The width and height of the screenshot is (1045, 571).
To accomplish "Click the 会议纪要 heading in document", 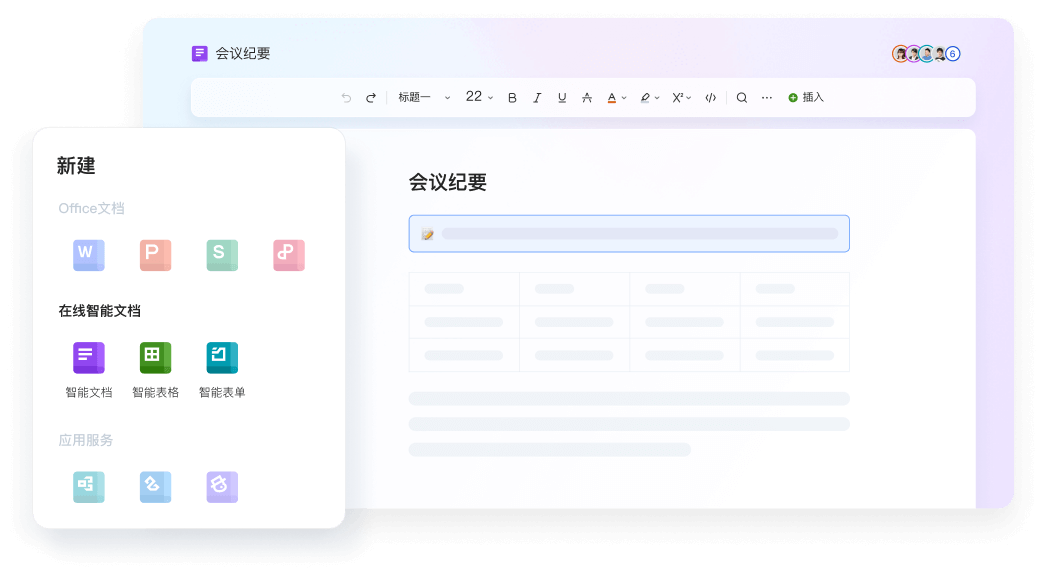I will tap(447, 182).
